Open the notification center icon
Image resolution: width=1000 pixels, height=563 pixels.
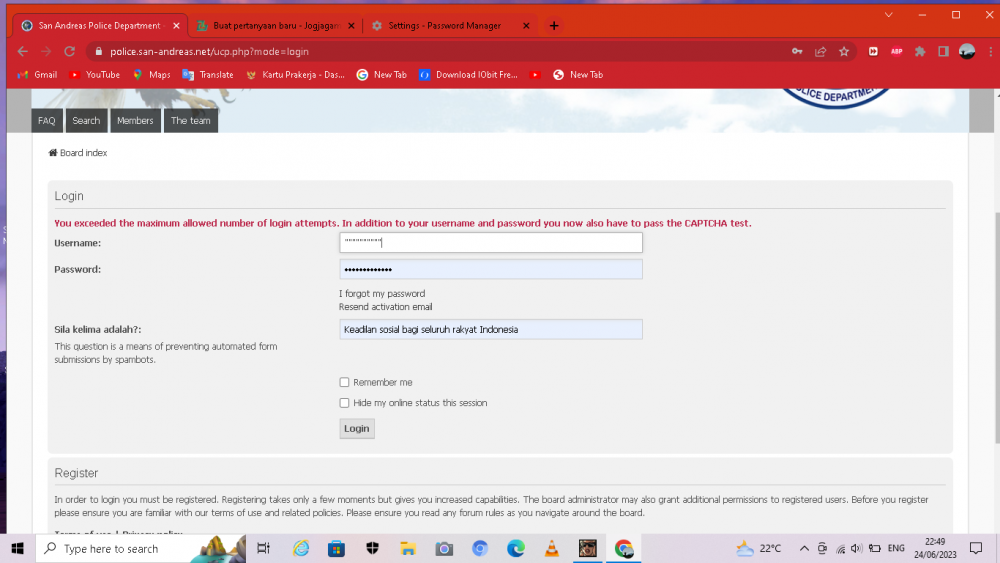[x=976, y=548]
